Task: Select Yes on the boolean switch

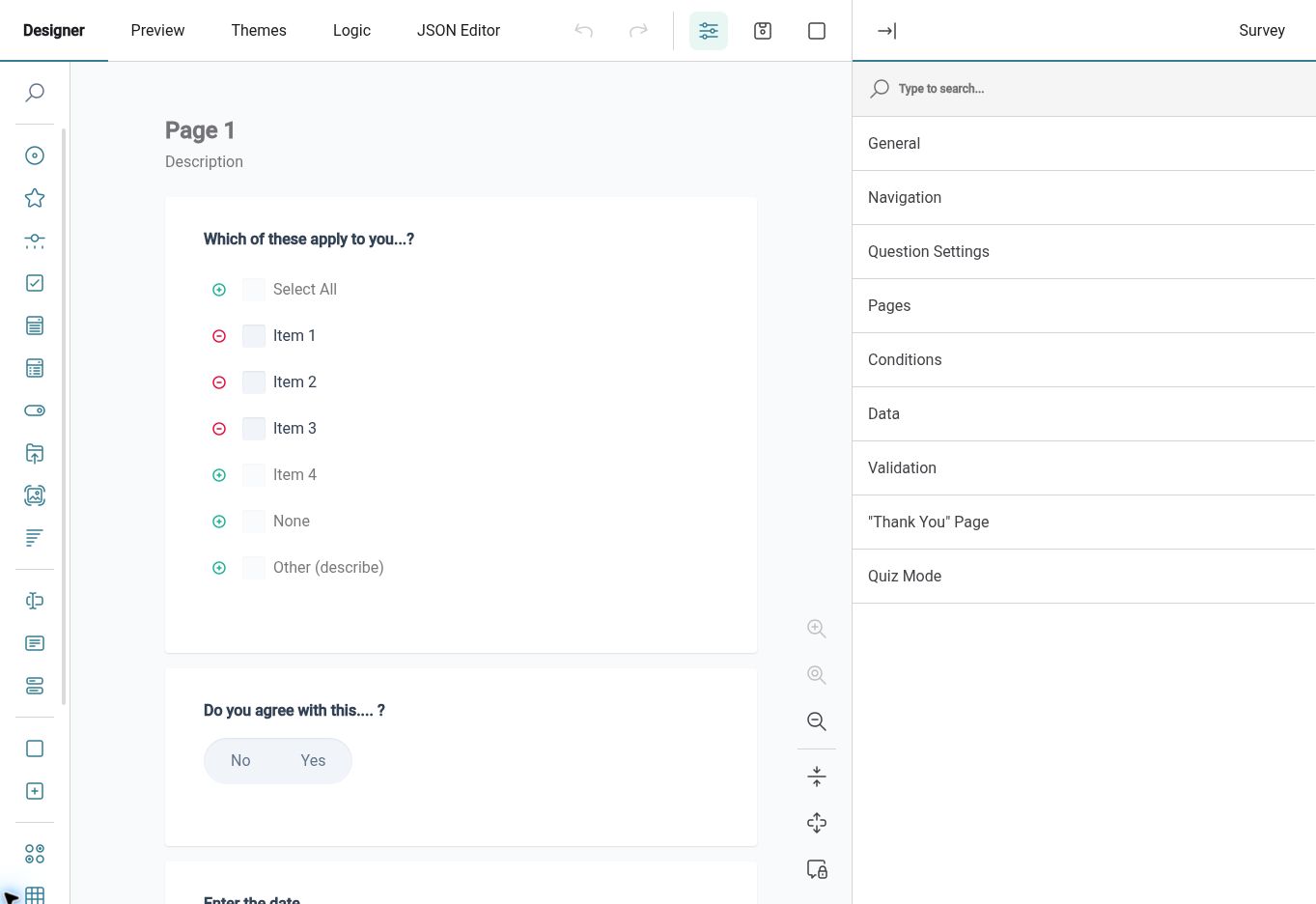Action: (x=313, y=761)
